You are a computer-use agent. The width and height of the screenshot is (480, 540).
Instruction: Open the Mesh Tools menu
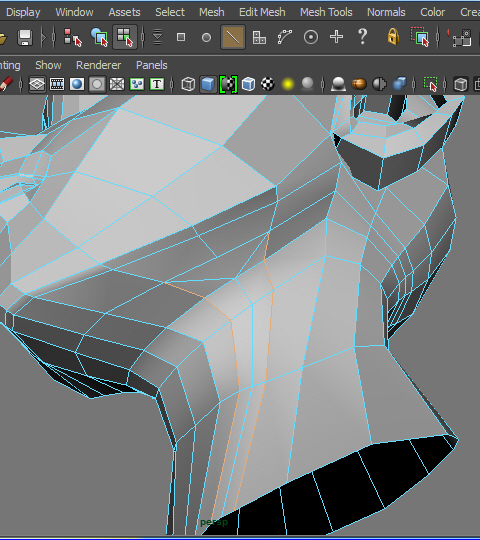(326, 12)
